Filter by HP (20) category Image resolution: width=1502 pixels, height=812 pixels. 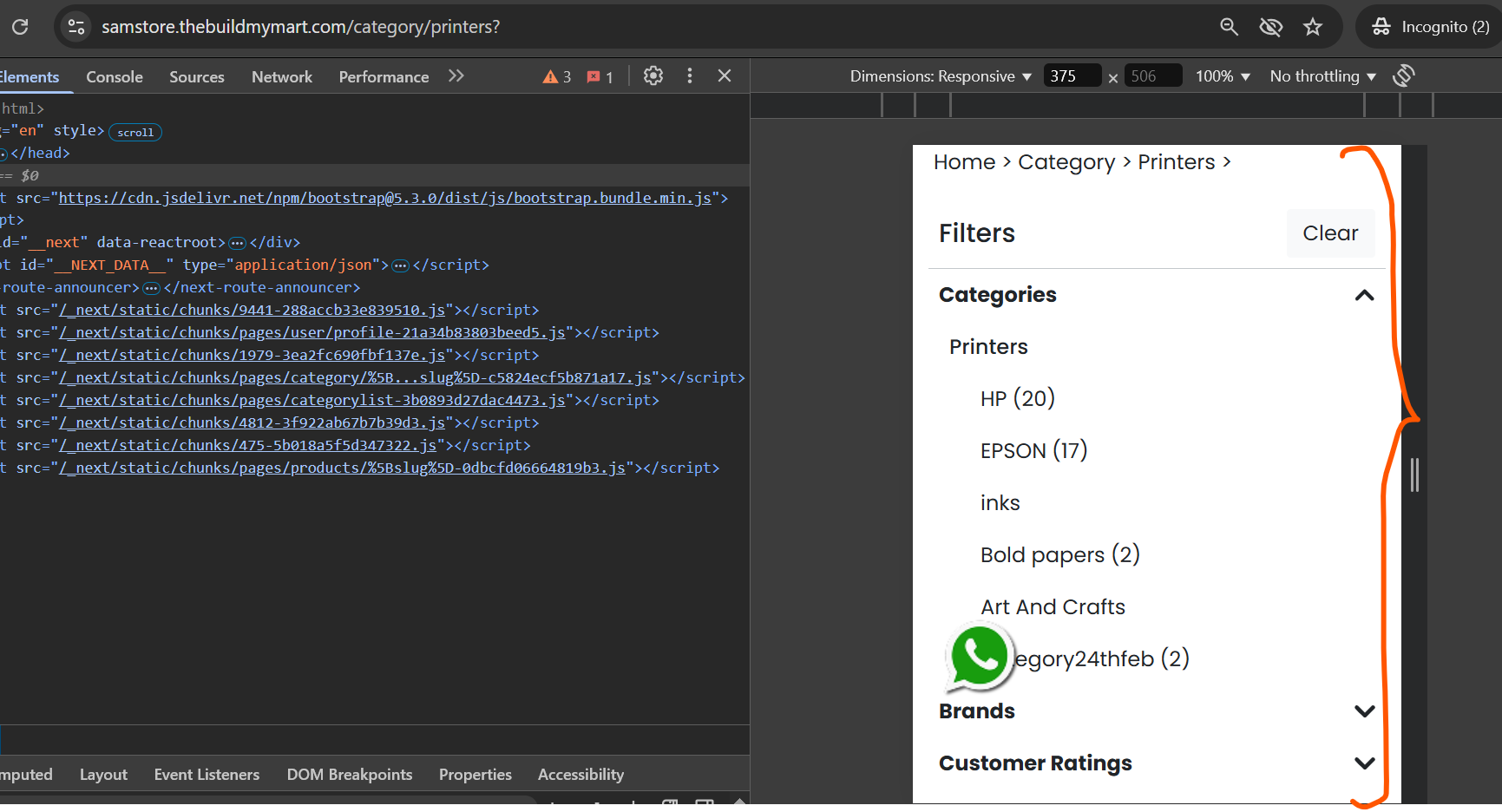coord(1018,399)
